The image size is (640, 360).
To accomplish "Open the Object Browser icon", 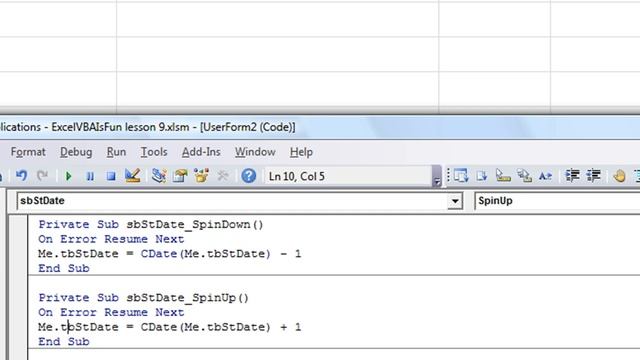I will [201, 176].
